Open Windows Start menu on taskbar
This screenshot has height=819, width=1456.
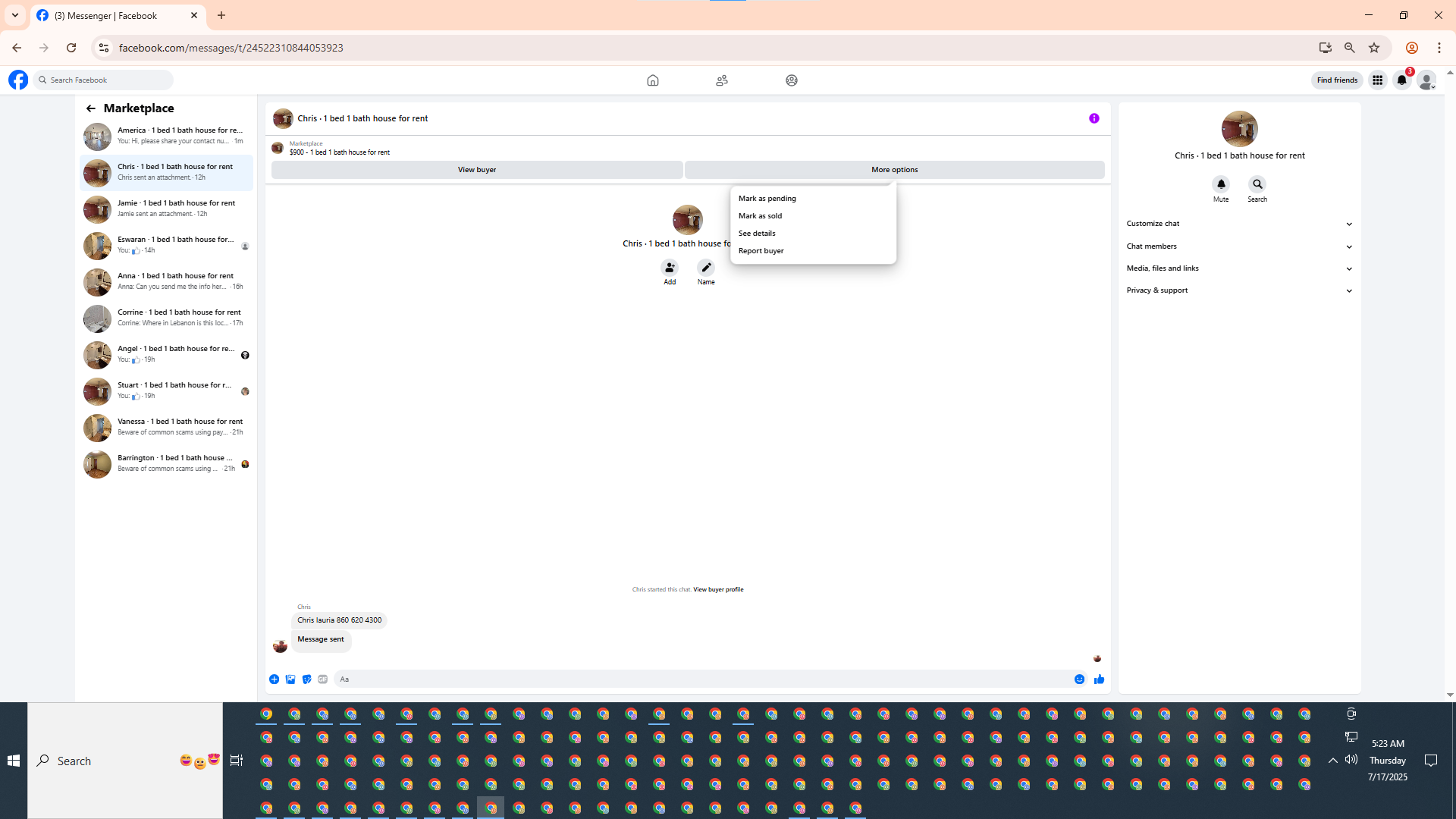[14, 761]
